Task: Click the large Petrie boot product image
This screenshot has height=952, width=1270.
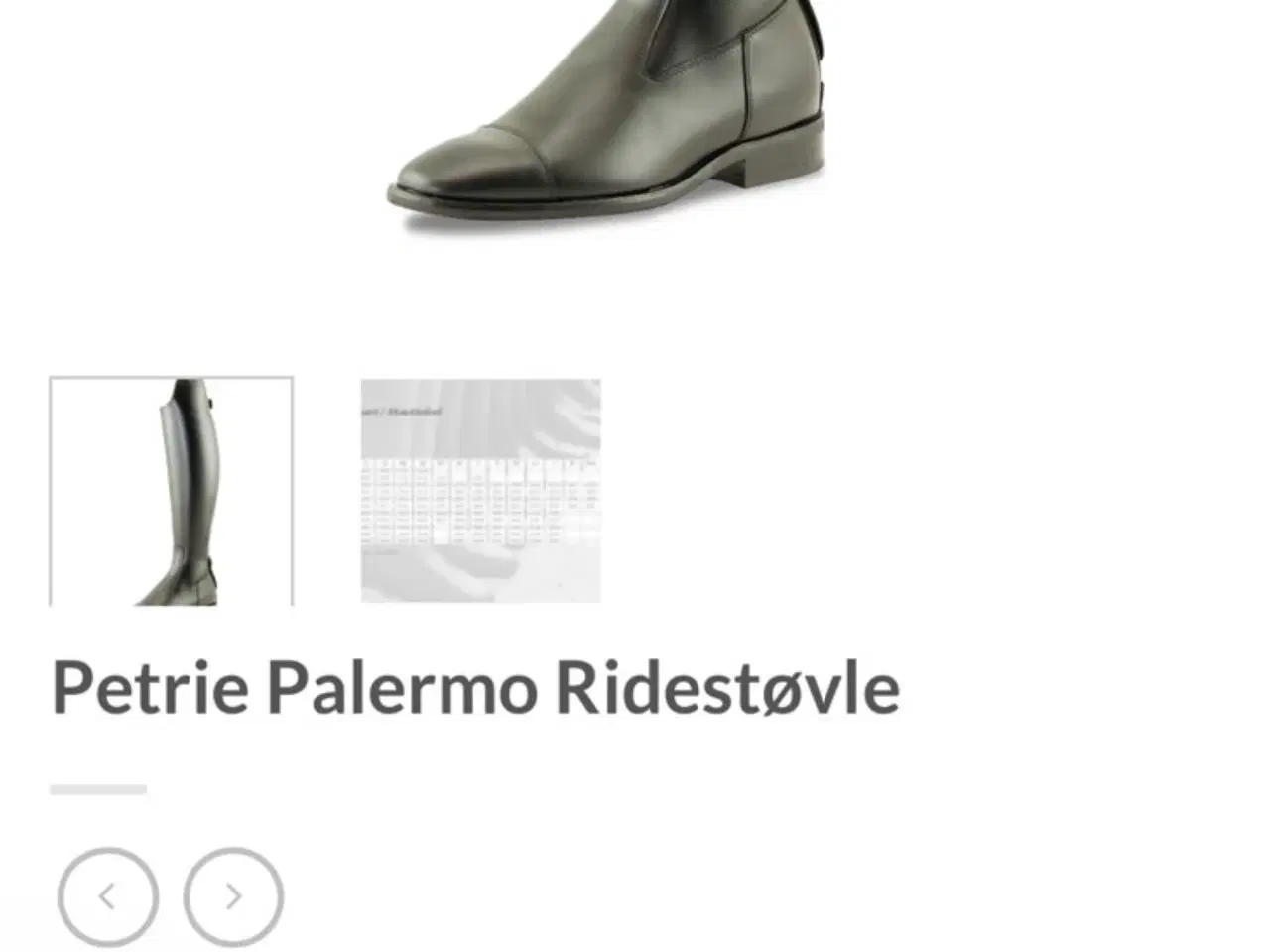Action: point(607,114)
